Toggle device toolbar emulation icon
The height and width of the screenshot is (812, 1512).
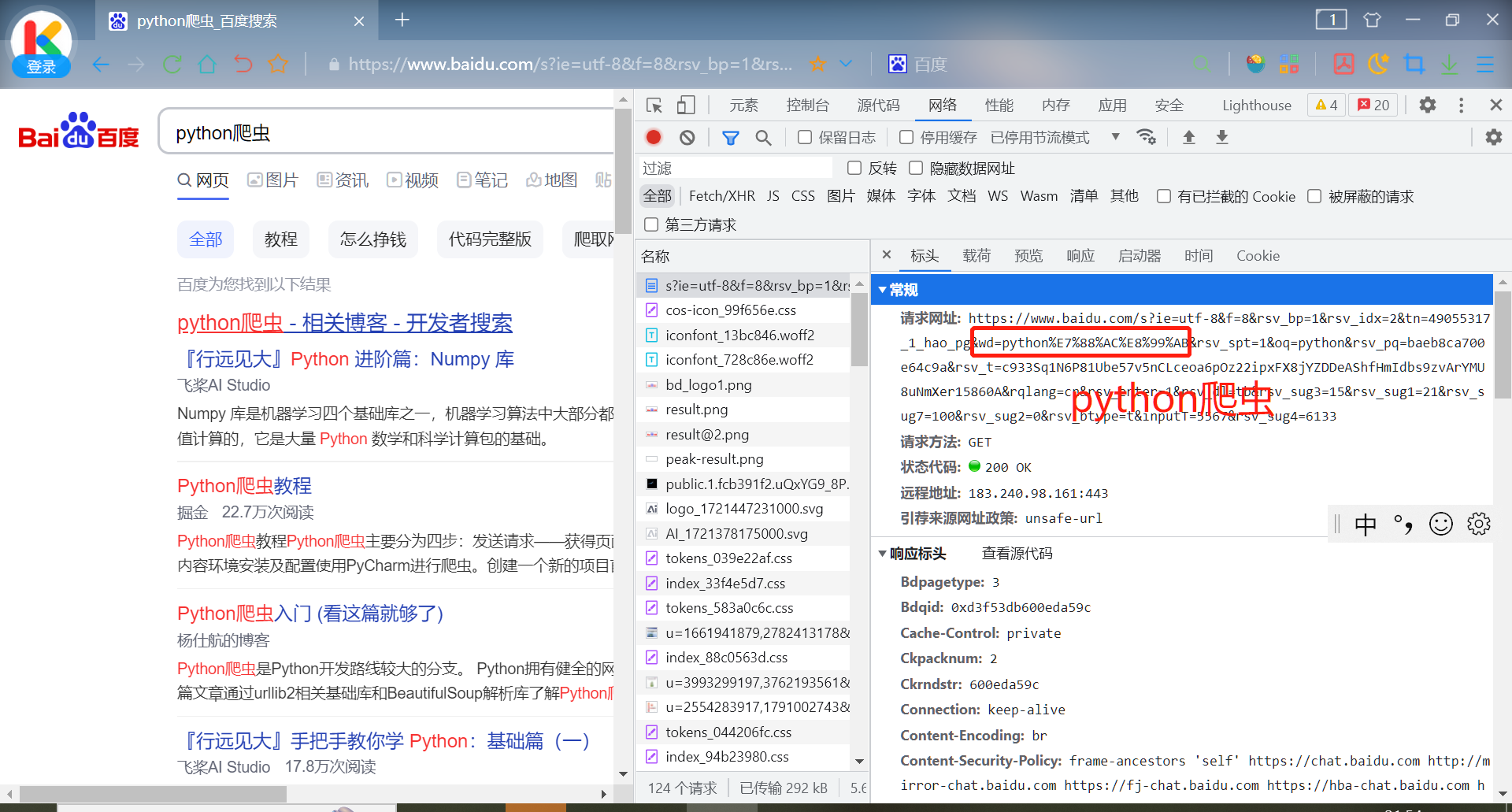pos(686,106)
